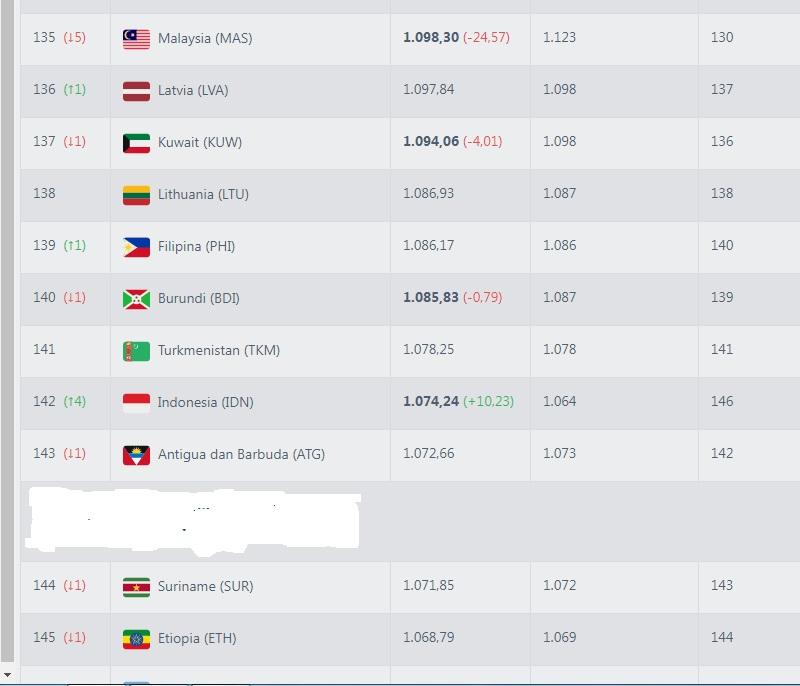This screenshot has width=800, height=686.
Task: Click Kuwait's previous rank 136 cell
Action: (722, 142)
